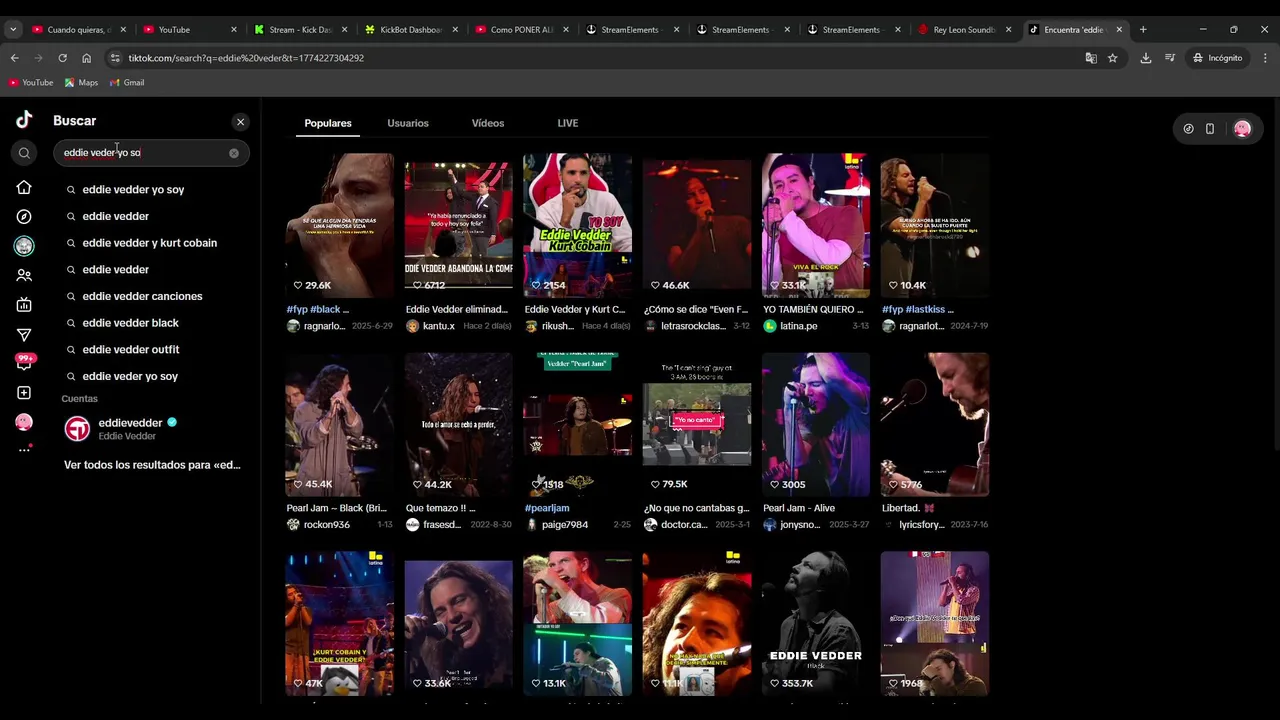Go to the Home feed icon
This screenshot has width=1280, height=720.
24,187
